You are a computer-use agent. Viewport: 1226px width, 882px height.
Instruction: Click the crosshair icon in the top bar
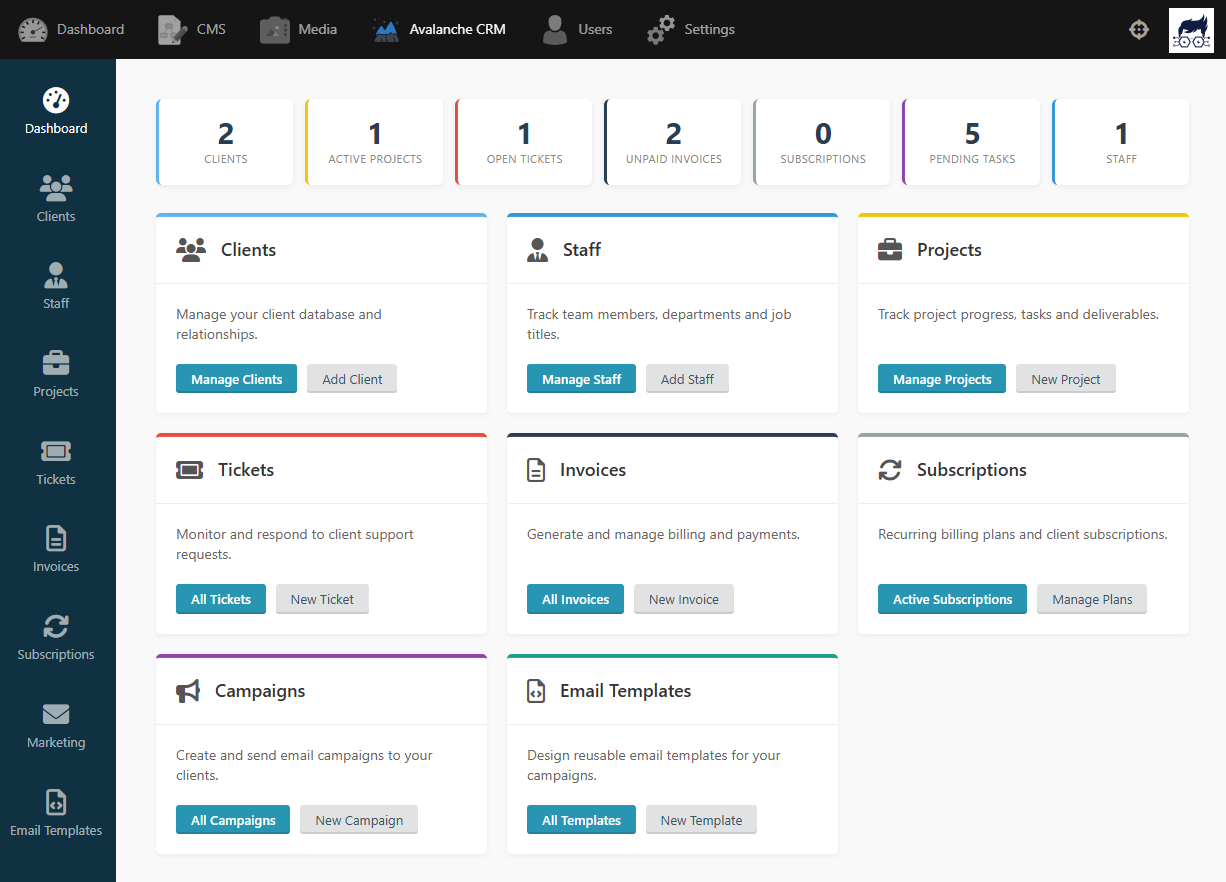click(x=1139, y=29)
